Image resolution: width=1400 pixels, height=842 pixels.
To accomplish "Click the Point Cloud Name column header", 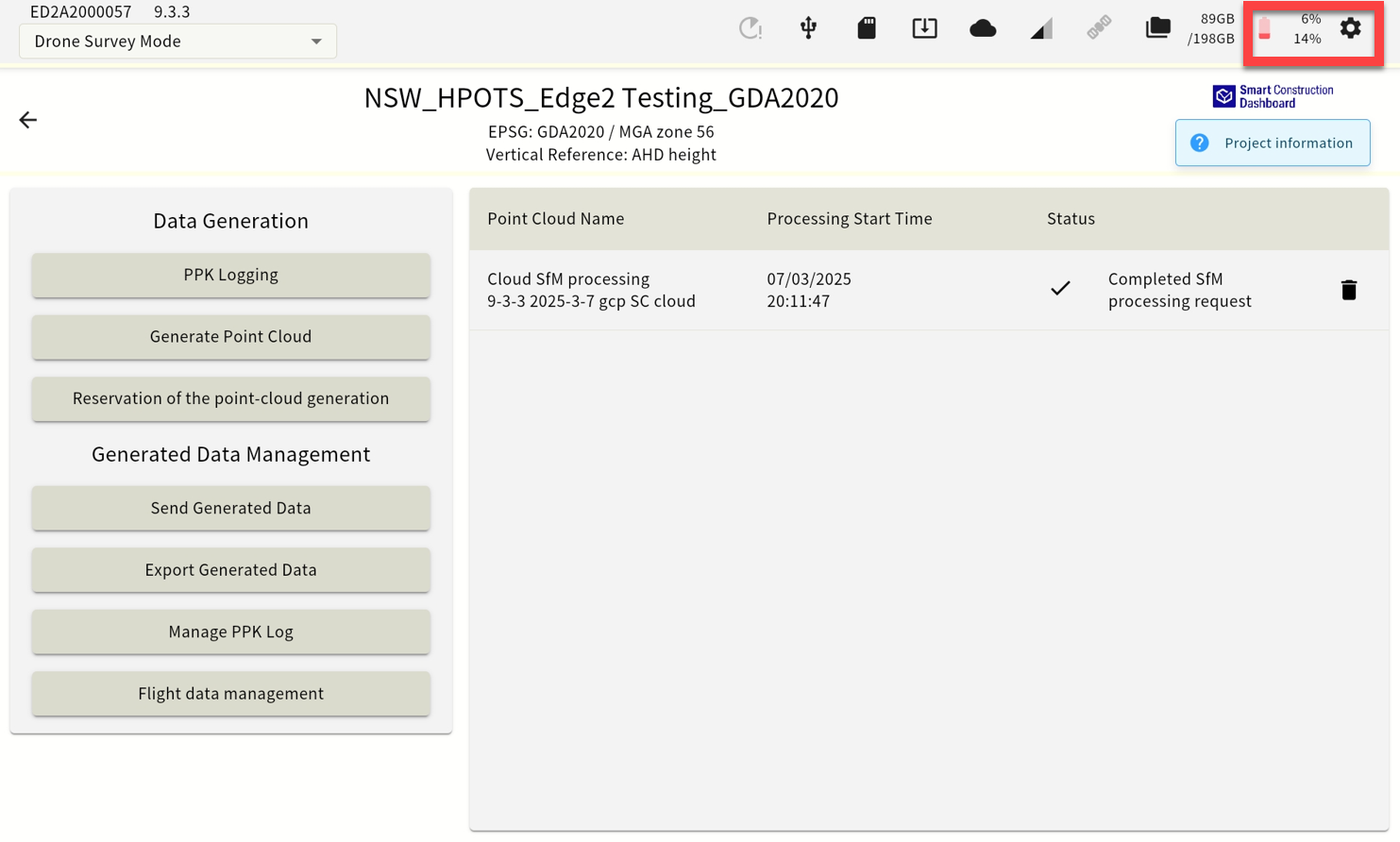I will [555, 219].
